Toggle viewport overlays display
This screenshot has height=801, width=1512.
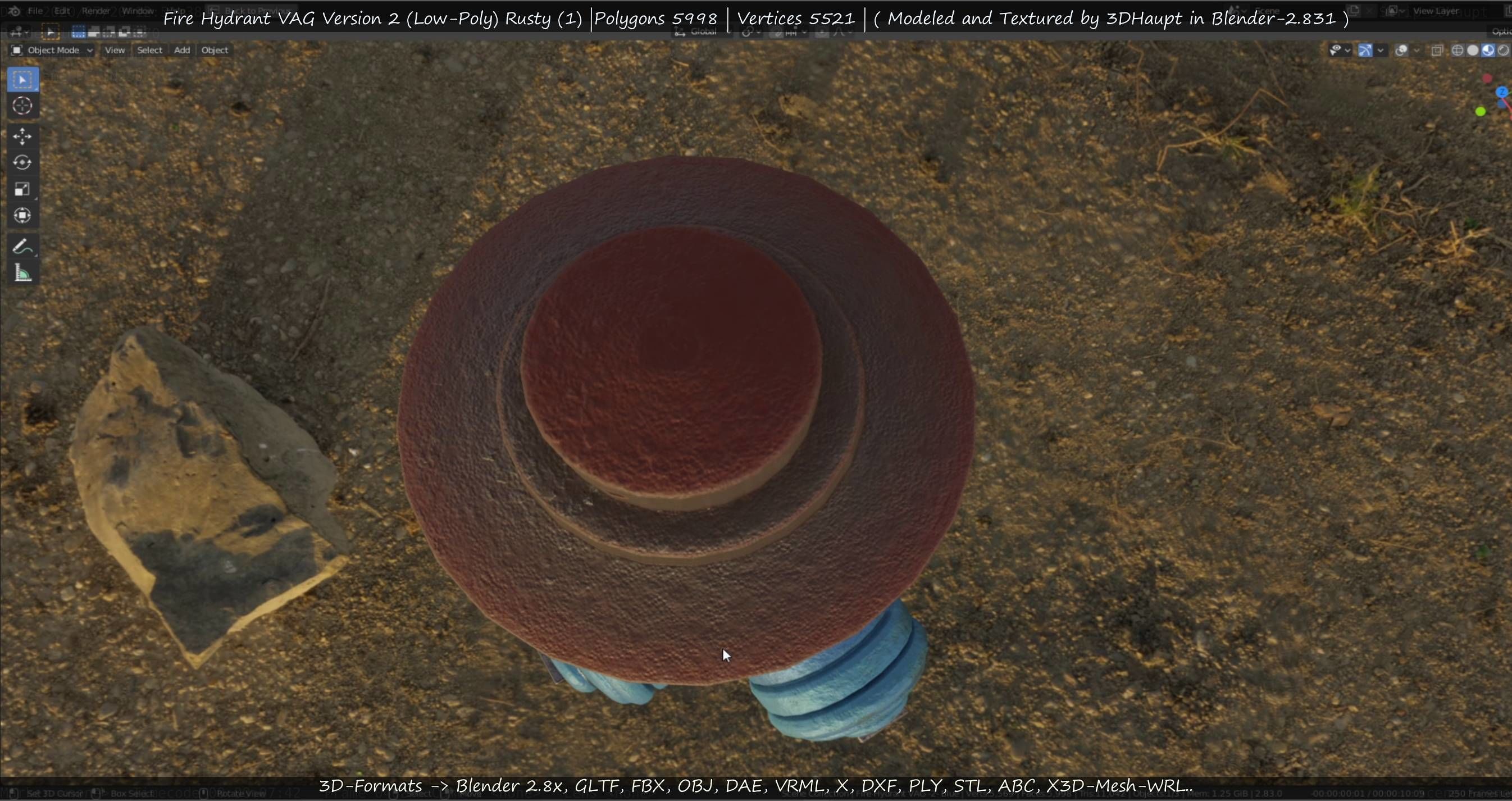[1402, 51]
